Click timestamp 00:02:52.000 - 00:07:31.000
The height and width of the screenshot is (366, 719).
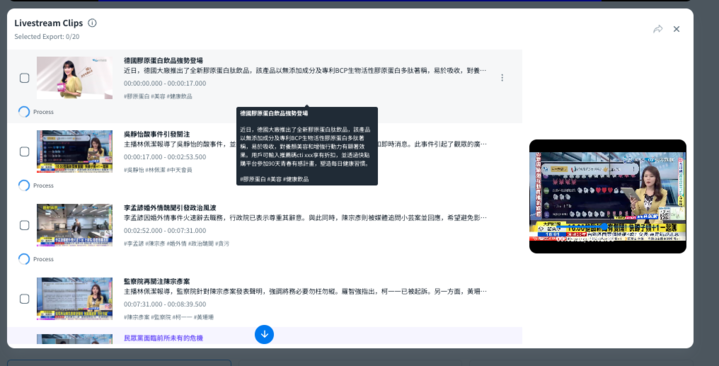point(165,231)
